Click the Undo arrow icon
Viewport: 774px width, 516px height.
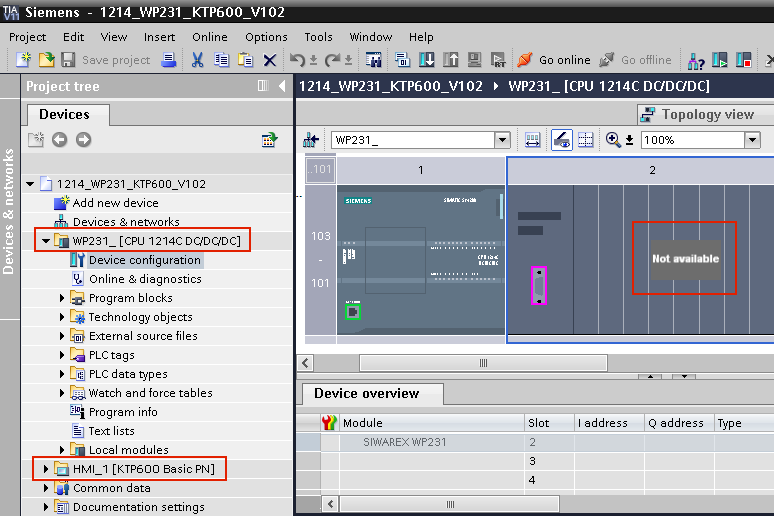(298, 60)
